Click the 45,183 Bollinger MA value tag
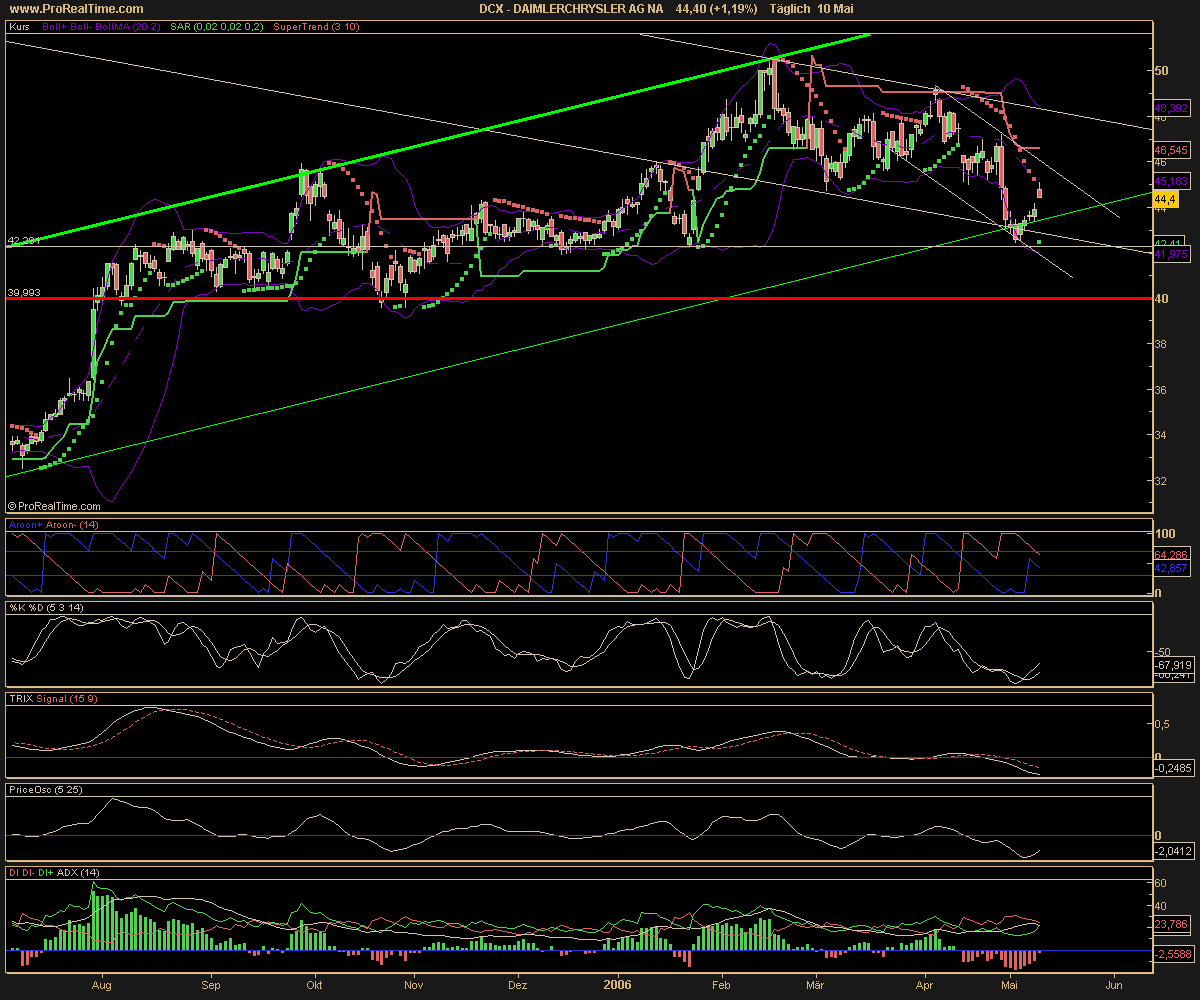This screenshot has height=1000, width=1200. coord(1171,181)
